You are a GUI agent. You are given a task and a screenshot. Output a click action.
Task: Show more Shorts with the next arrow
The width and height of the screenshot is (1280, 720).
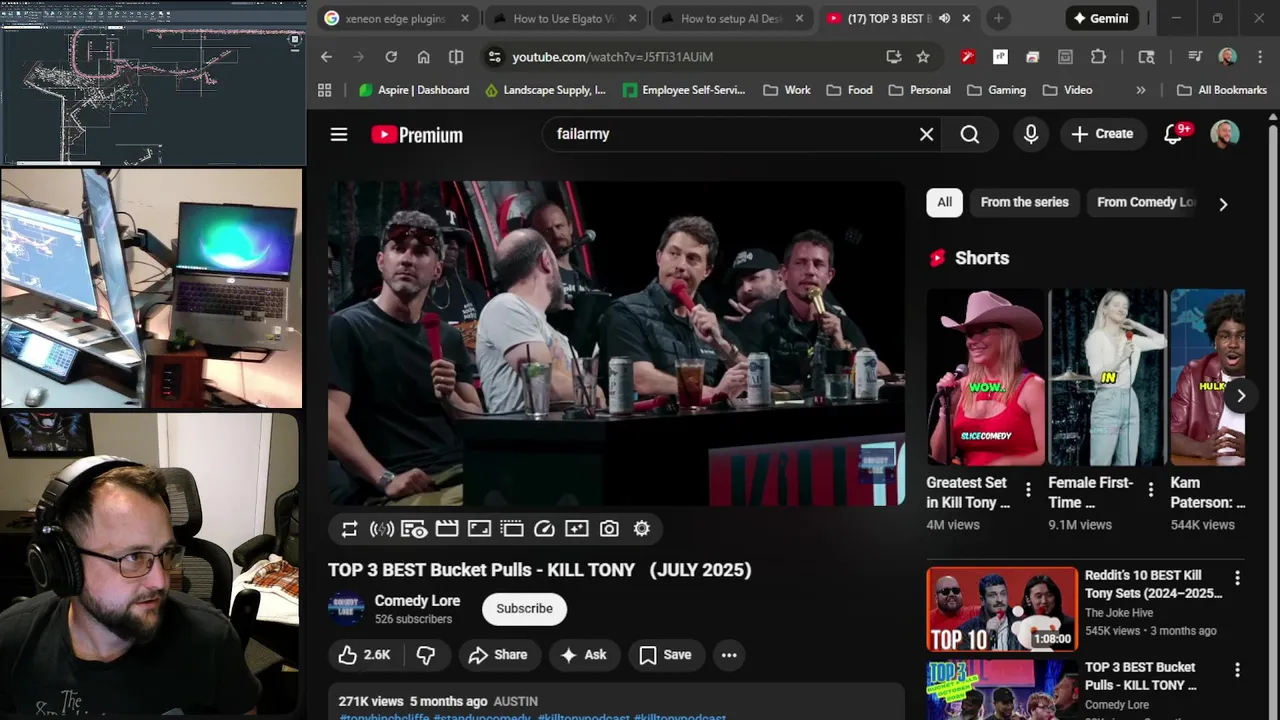point(1240,395)
